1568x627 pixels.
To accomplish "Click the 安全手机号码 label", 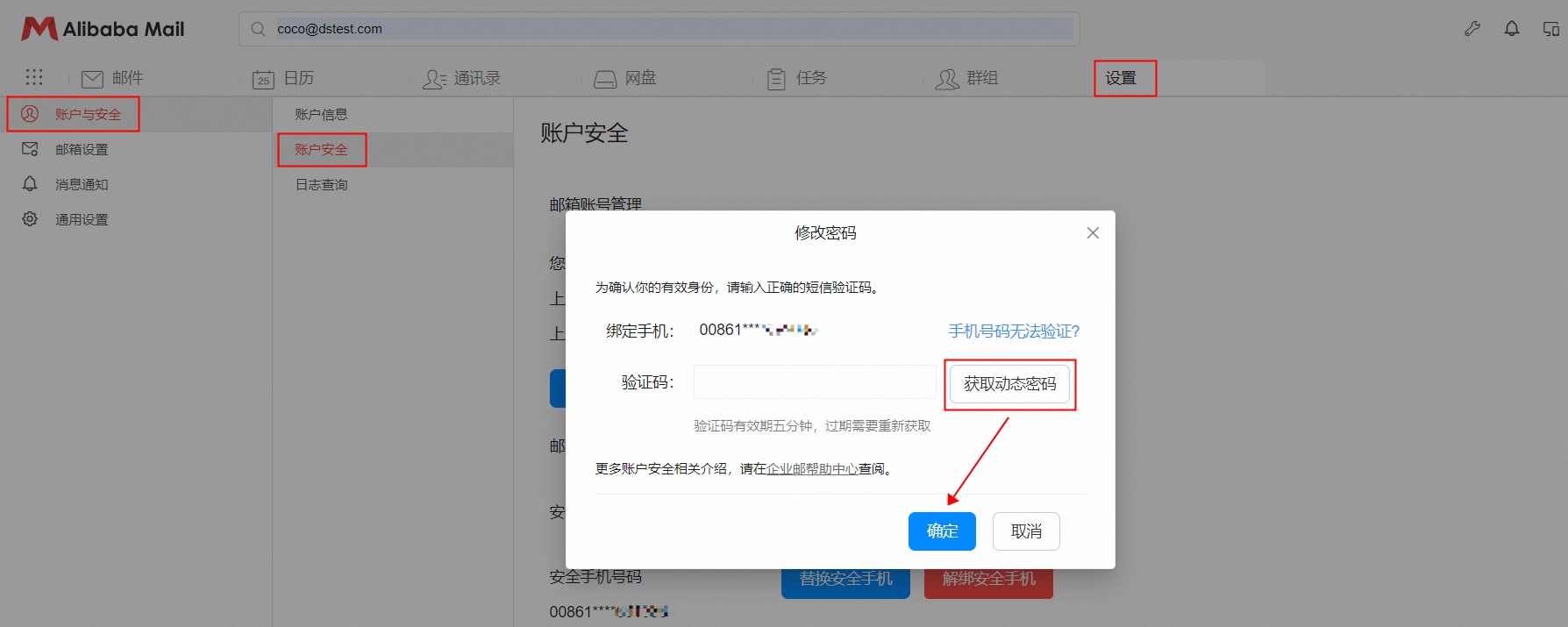I will tap(595, 577).
